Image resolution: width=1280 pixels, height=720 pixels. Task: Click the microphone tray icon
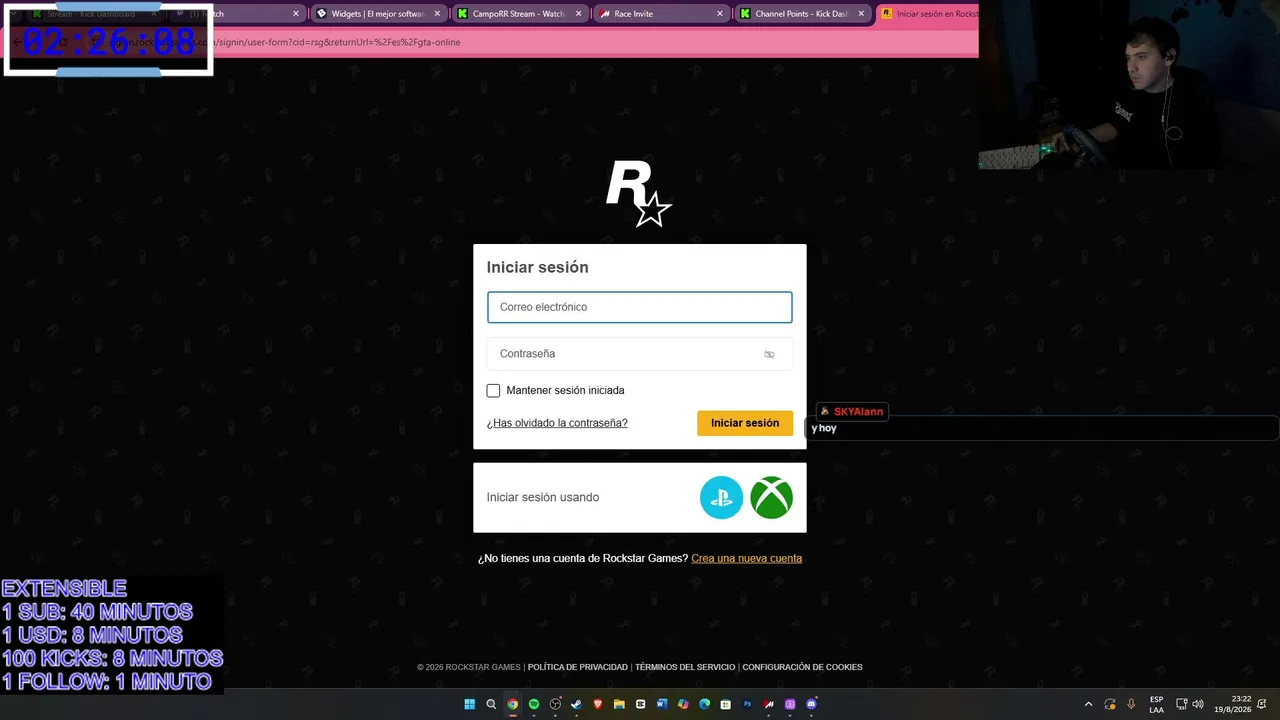point(1131,704)
